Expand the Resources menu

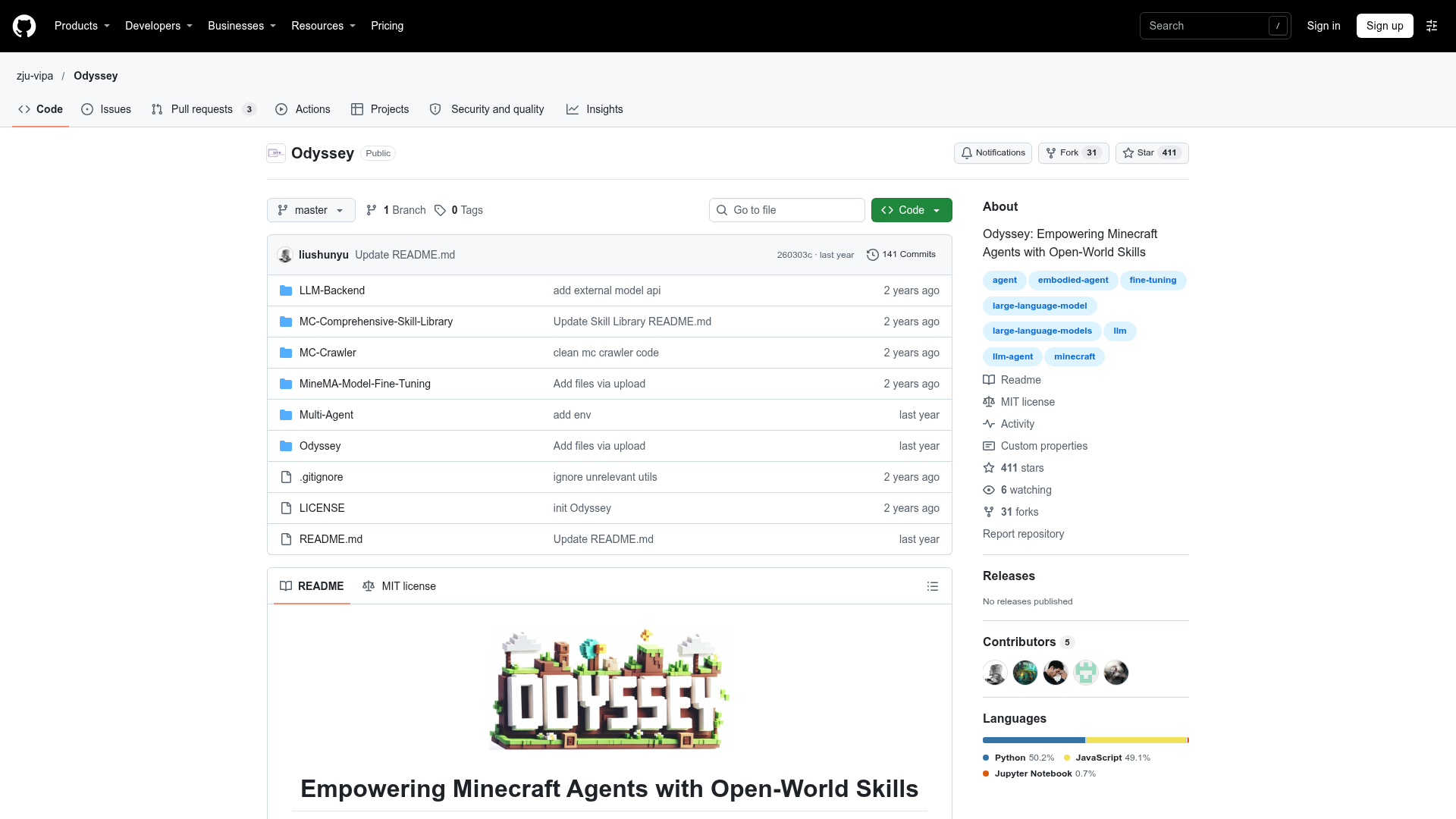pos(323,26)
